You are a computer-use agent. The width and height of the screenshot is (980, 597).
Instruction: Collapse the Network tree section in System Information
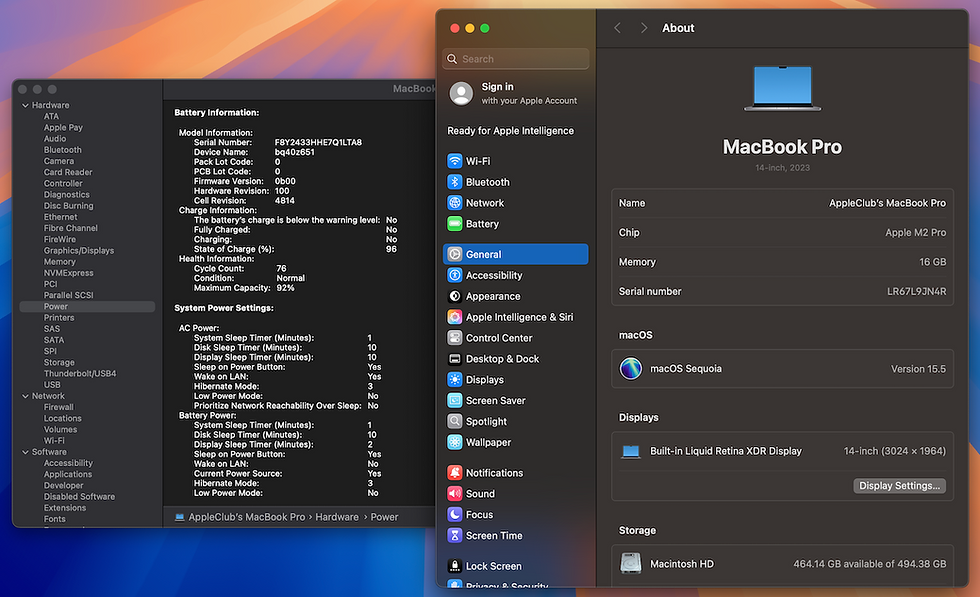(x=26, y=396)
